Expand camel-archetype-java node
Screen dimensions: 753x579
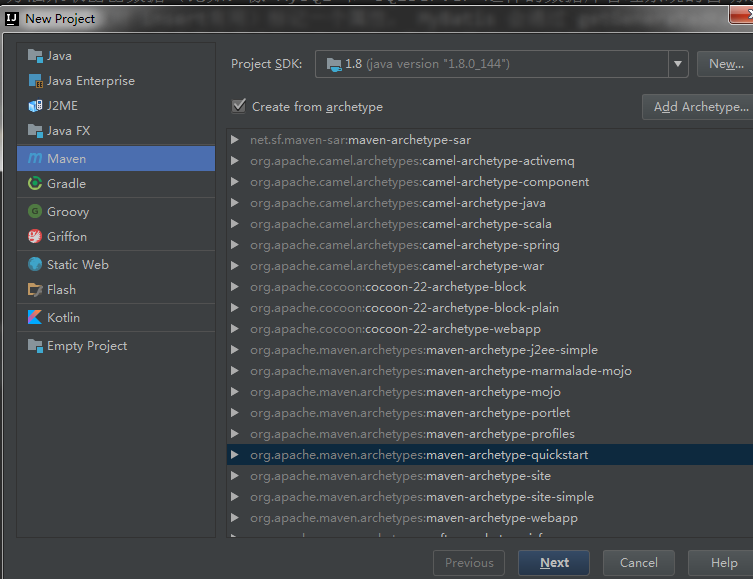(x=235, y=203)
